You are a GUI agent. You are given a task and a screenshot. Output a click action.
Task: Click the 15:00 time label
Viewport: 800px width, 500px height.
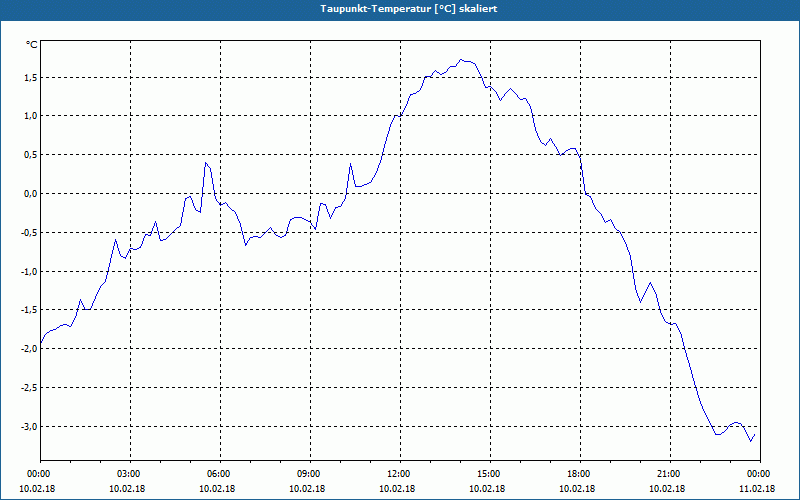click(490, 474)
